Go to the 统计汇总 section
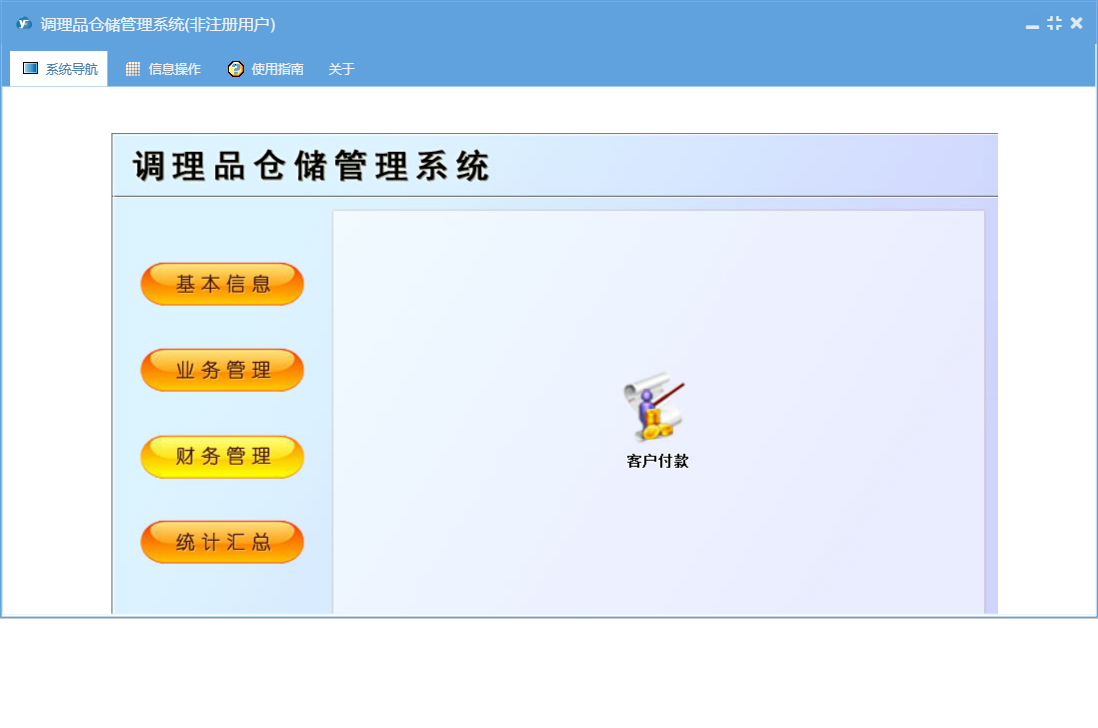The height and width of the screenshot is (728, 1098). tap(222, 542)
